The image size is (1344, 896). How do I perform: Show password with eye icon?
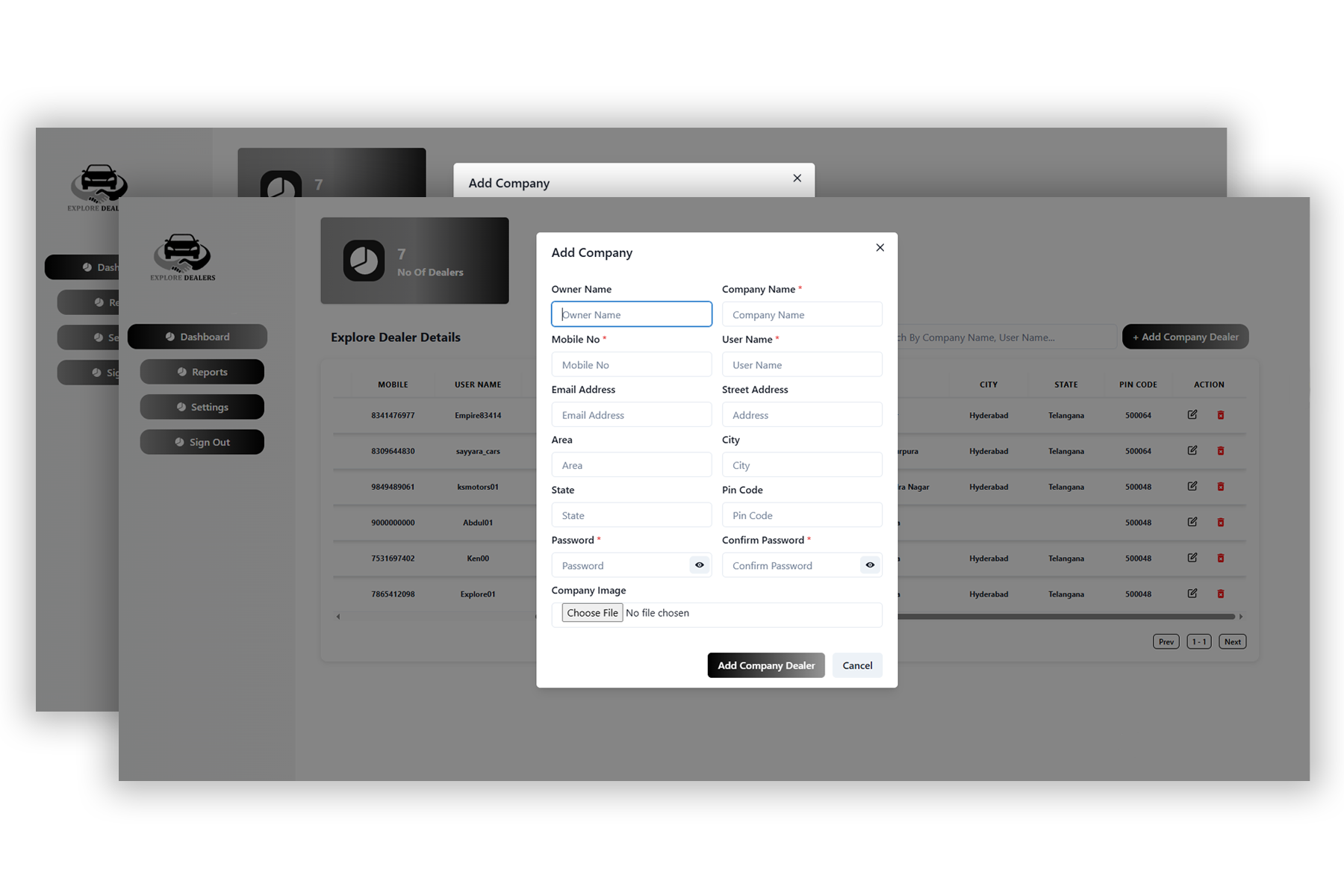tap(700, 565)
